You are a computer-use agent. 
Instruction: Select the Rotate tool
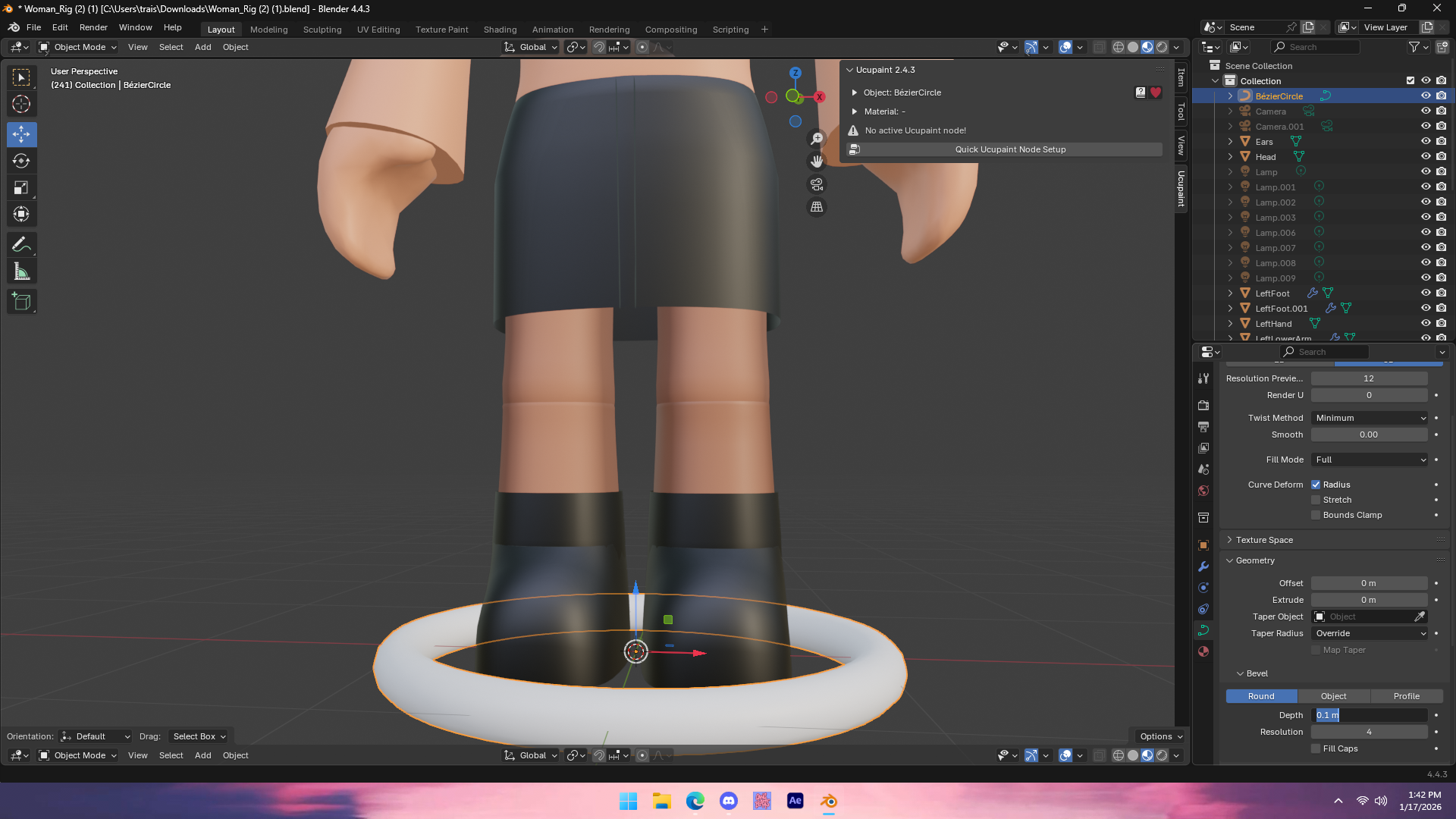21,161
